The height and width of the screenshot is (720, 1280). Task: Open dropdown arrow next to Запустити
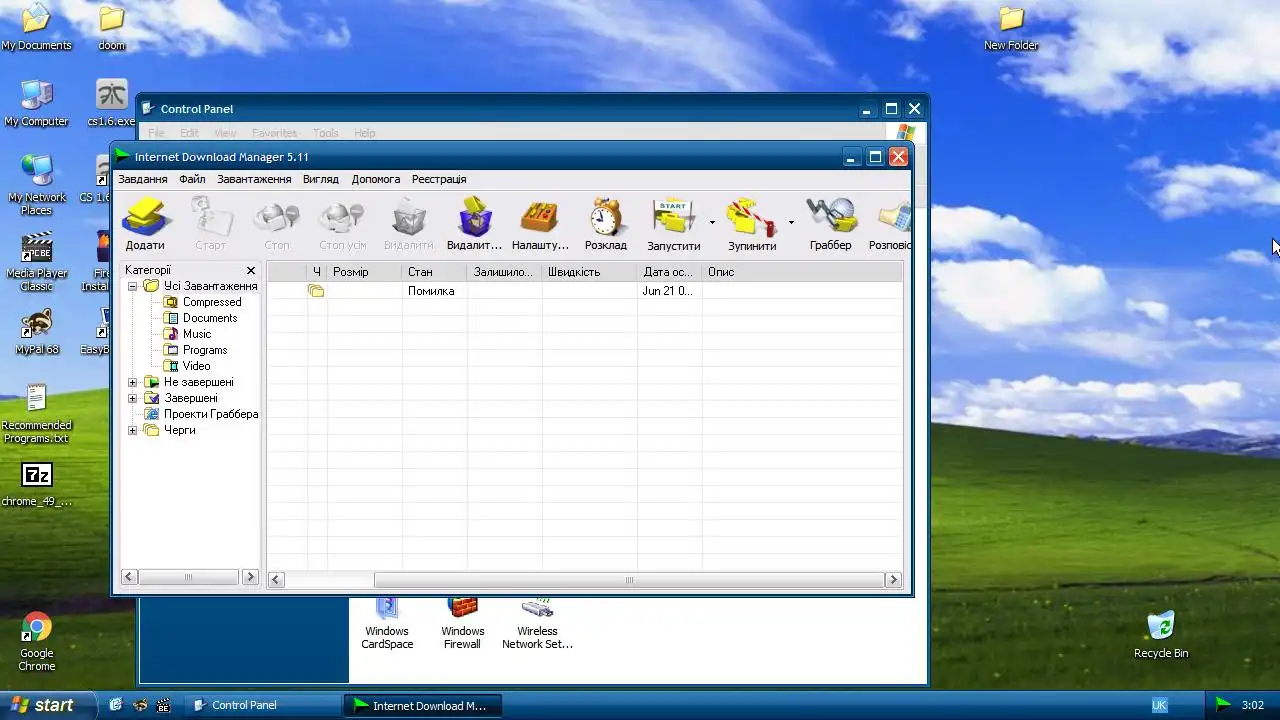pyautogui.click(x=712, y=223)
